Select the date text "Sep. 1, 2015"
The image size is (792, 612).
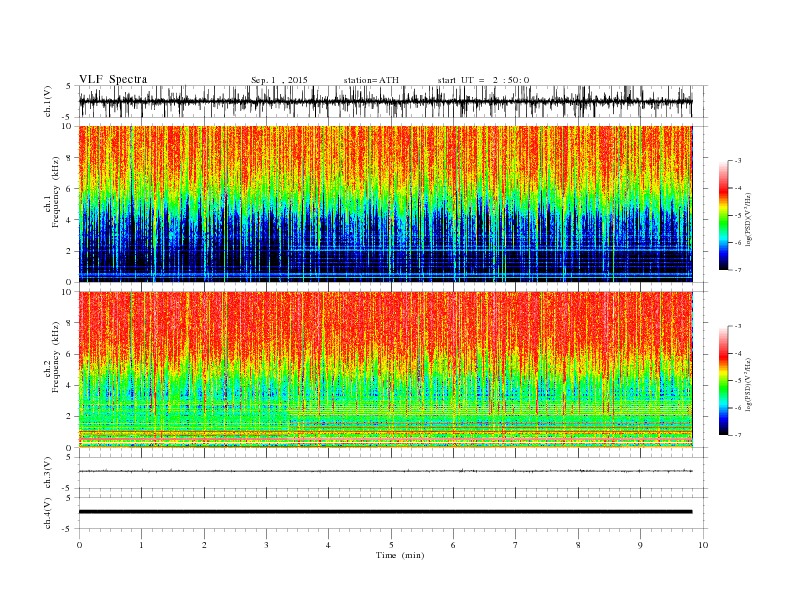click(279, 80)
